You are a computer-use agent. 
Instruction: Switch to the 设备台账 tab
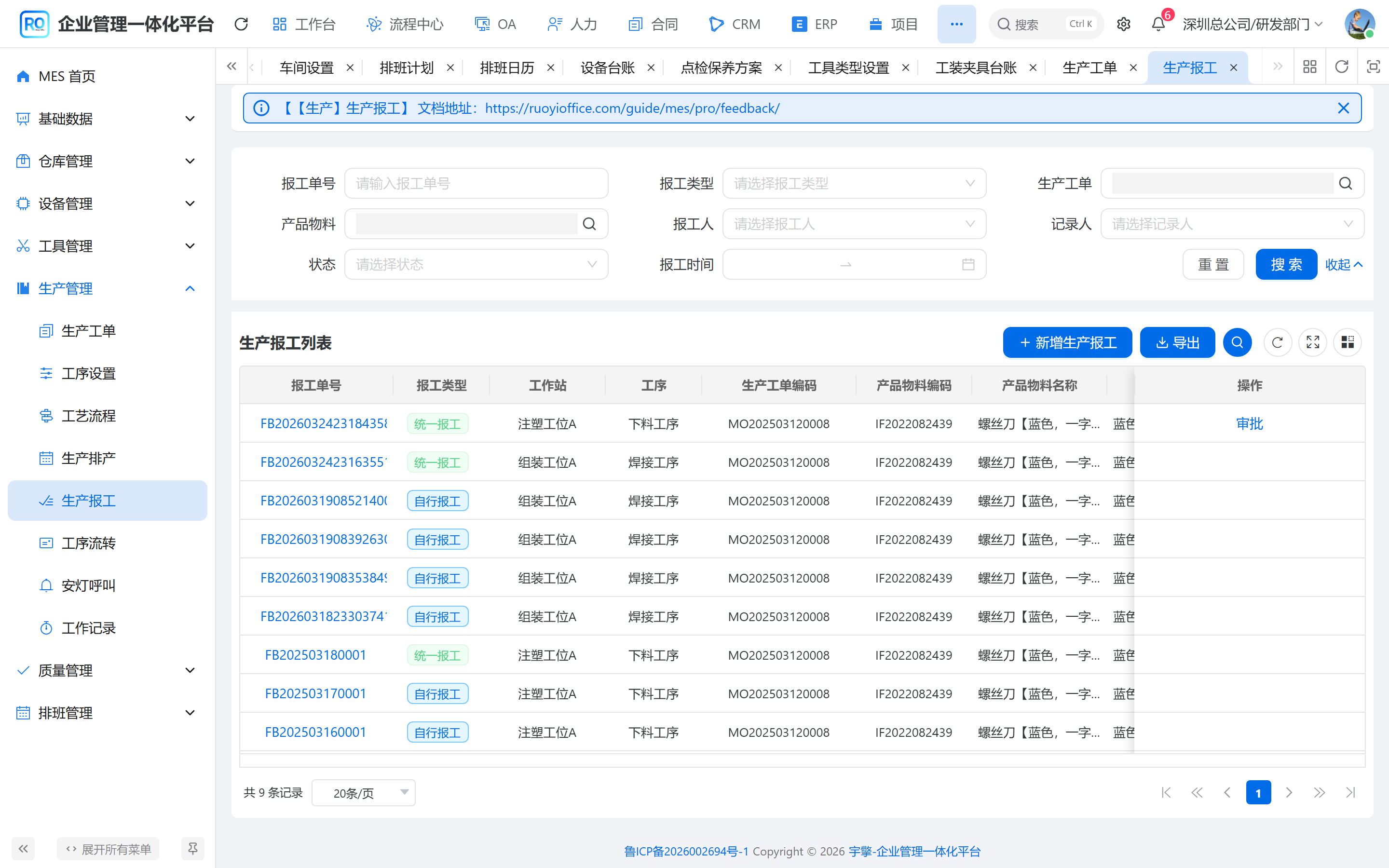click(x=607, y=68)
